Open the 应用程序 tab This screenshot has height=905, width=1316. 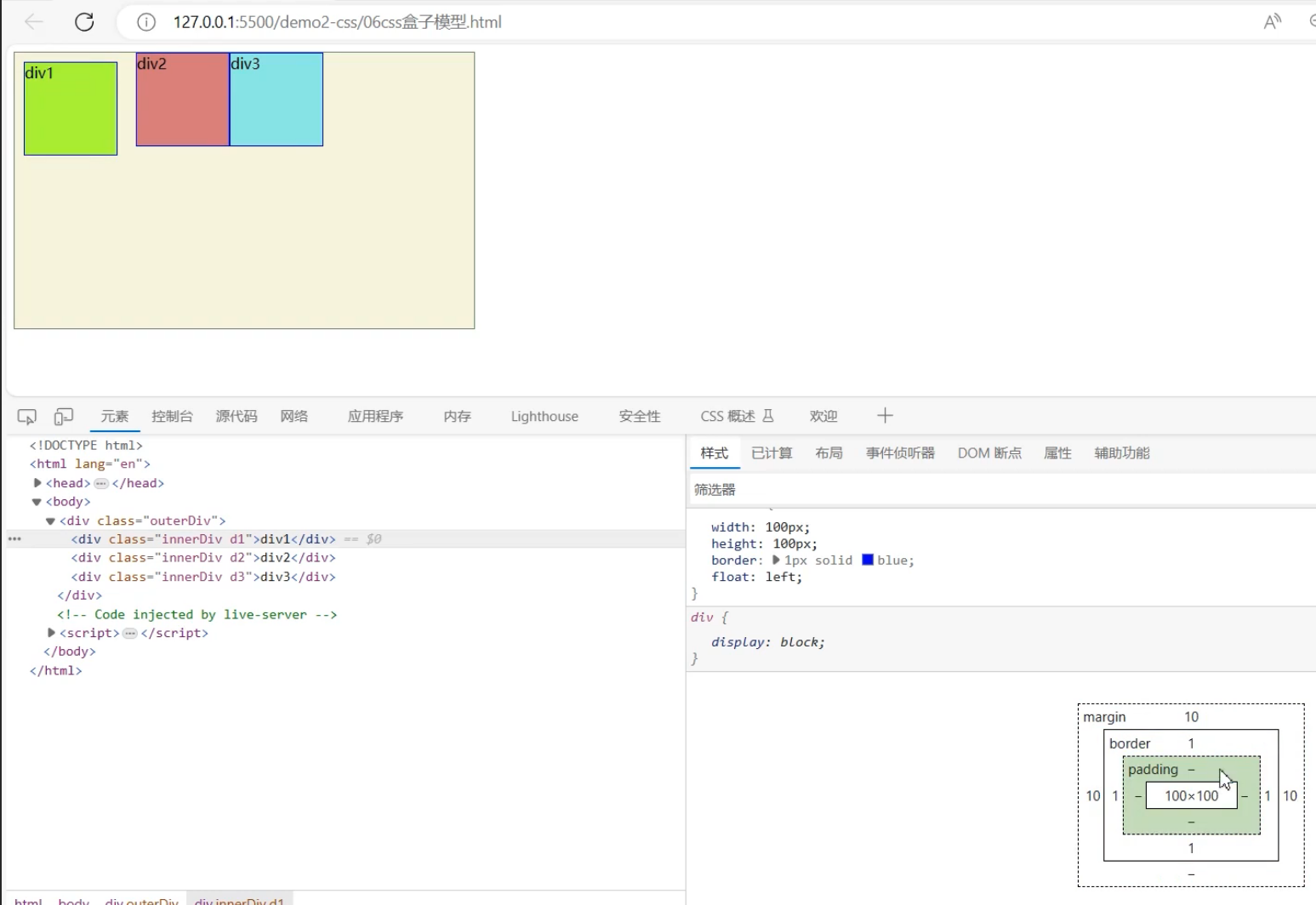(375, 417)
